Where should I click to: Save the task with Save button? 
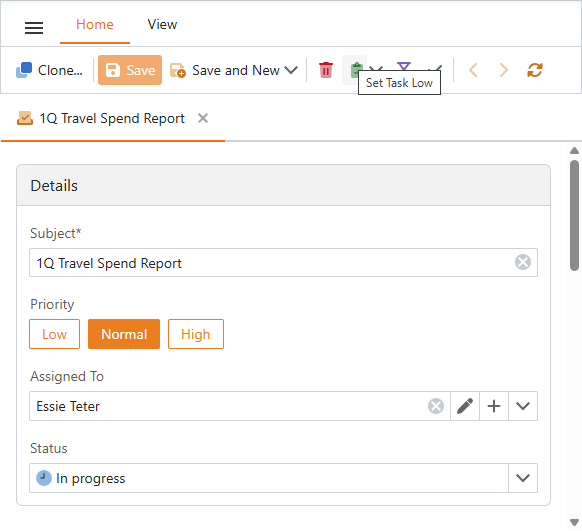tap(130, 70)
